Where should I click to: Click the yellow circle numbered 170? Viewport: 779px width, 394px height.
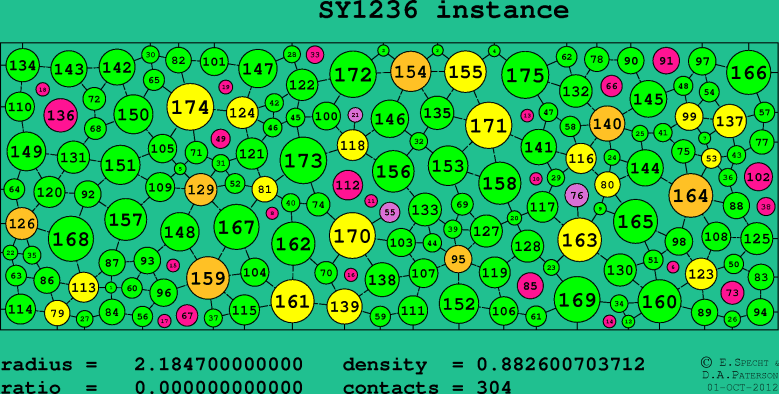[352, 236]
